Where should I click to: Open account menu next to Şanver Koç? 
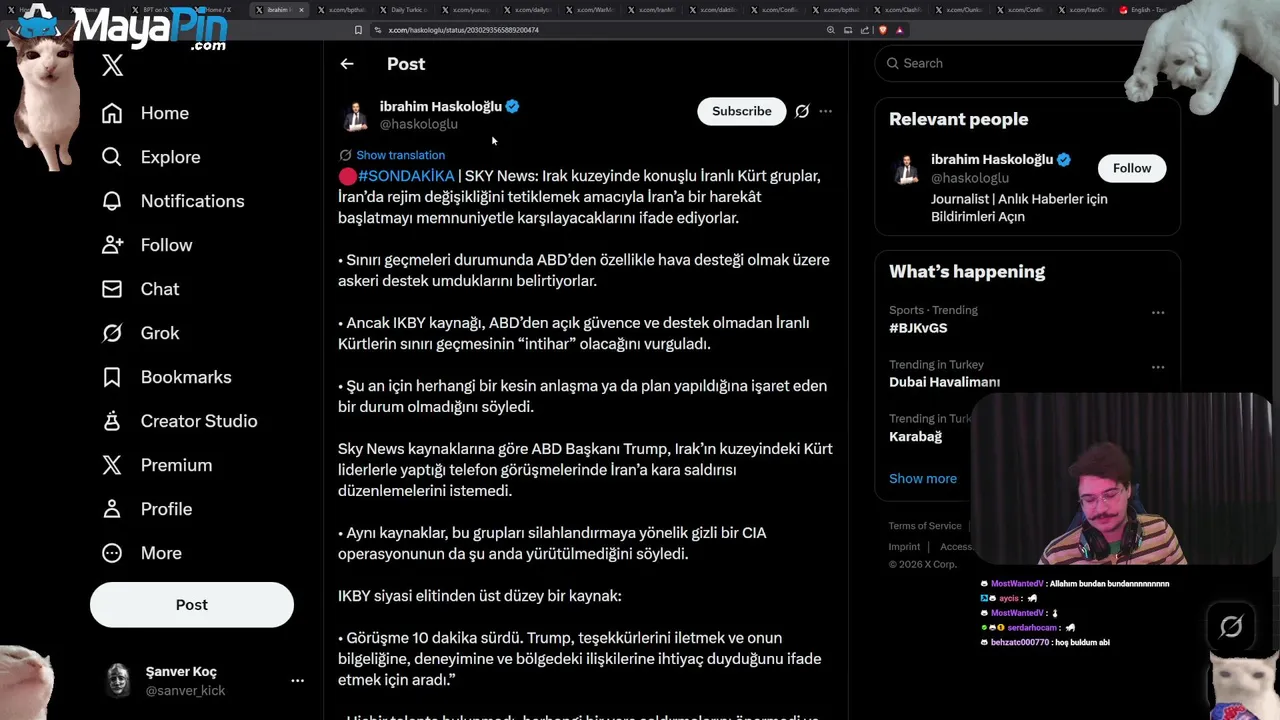[x=297, y=680]
